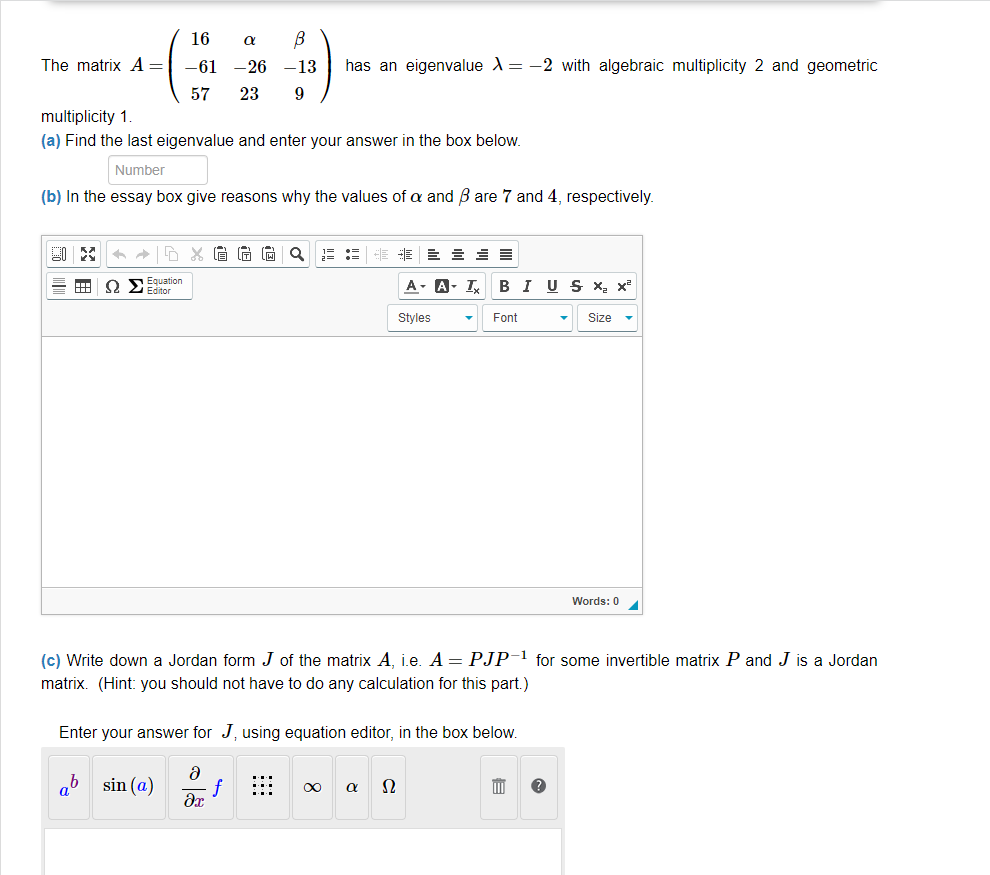
Task: Click the equation editor help question mark
Action: [x=538, y=787]
